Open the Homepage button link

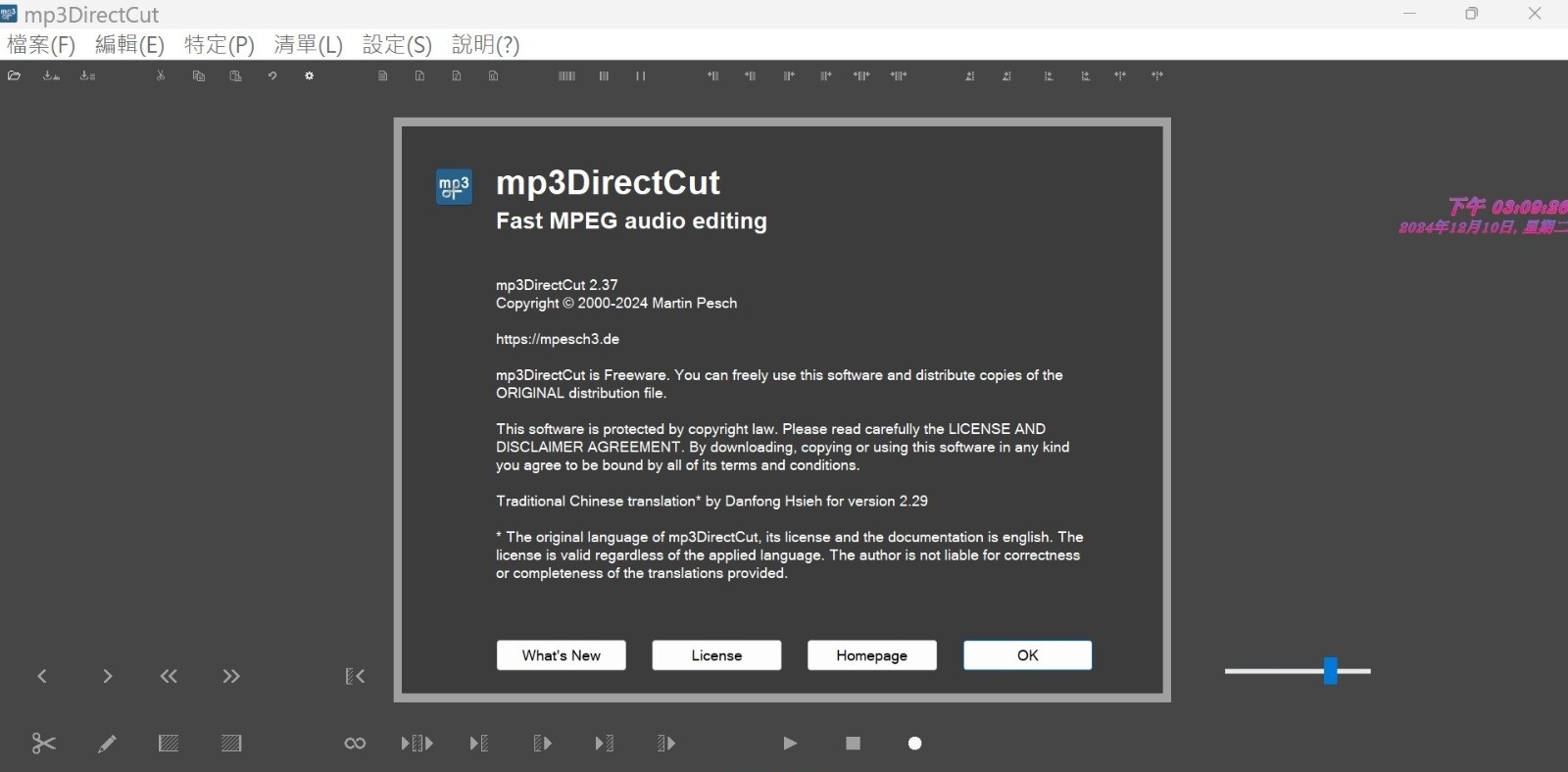(871, 655)
